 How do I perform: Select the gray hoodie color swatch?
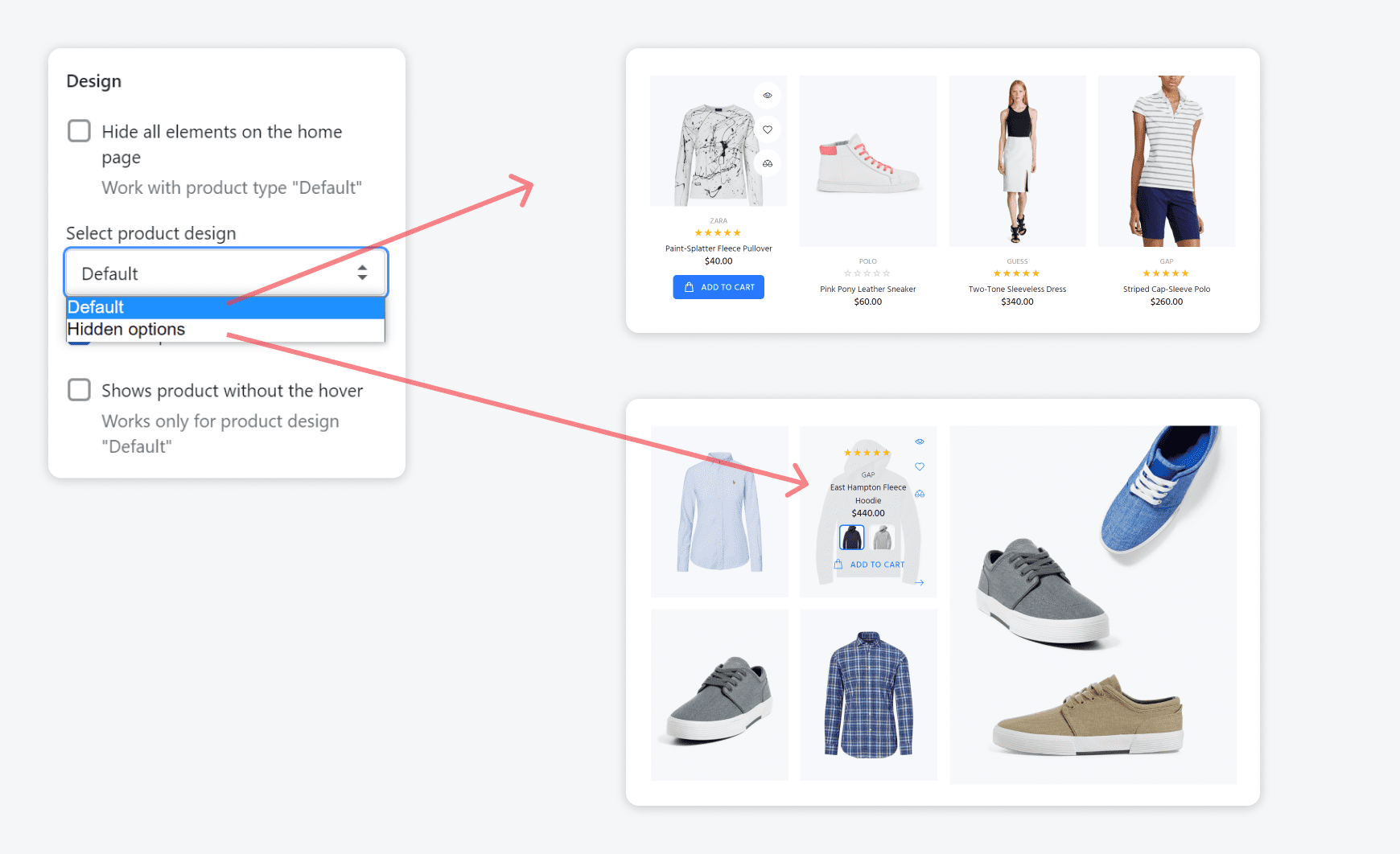pyautogui.click(x=883, y=537)
